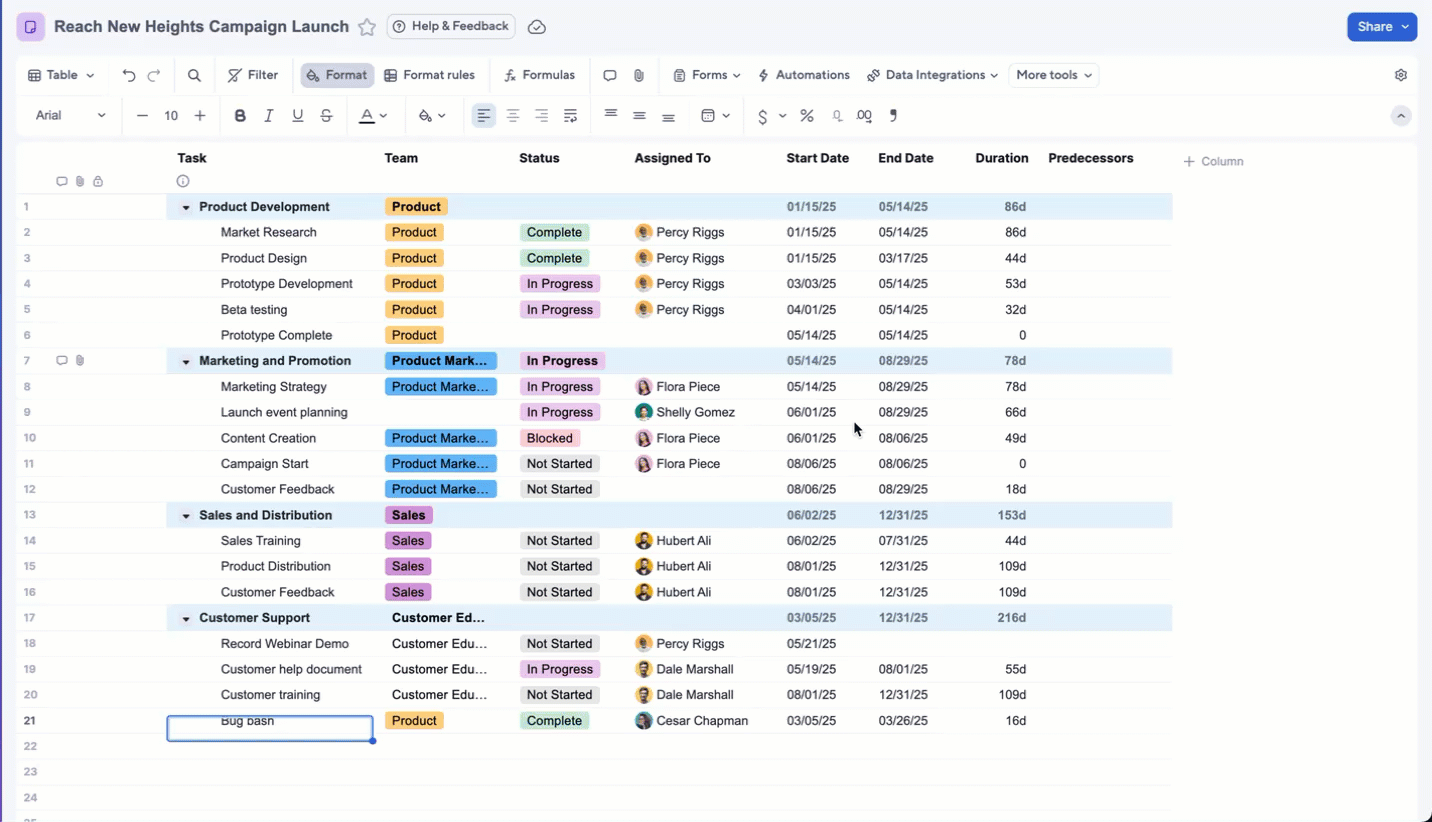Open the comments speech bubble in the toolbar

coord(610,75)
